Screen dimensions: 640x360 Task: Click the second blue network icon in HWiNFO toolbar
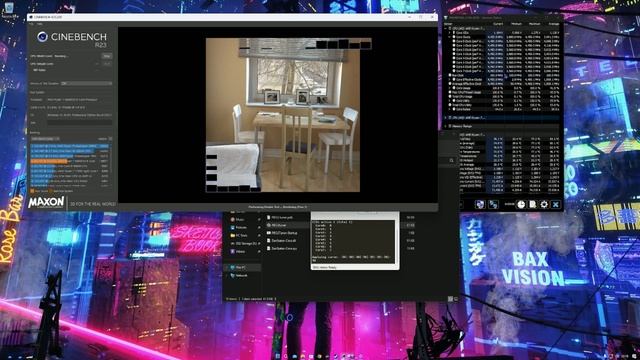tap(493, 204)
